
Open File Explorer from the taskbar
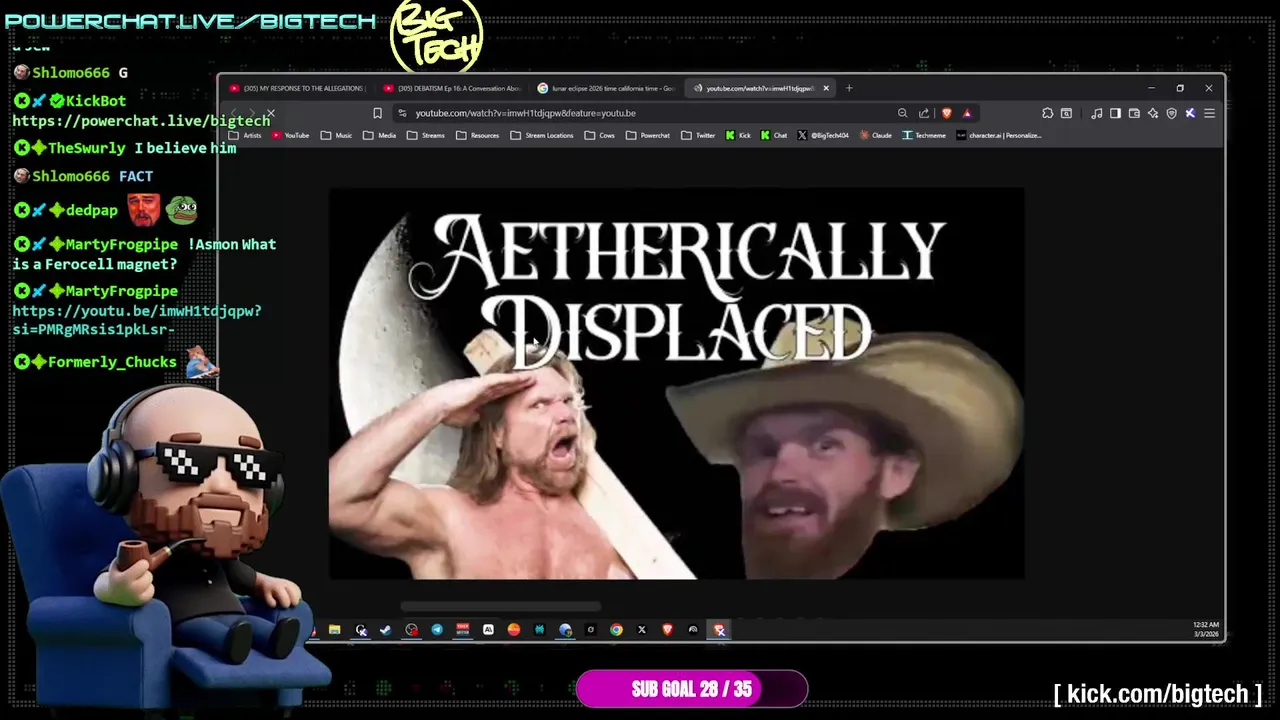334,630
